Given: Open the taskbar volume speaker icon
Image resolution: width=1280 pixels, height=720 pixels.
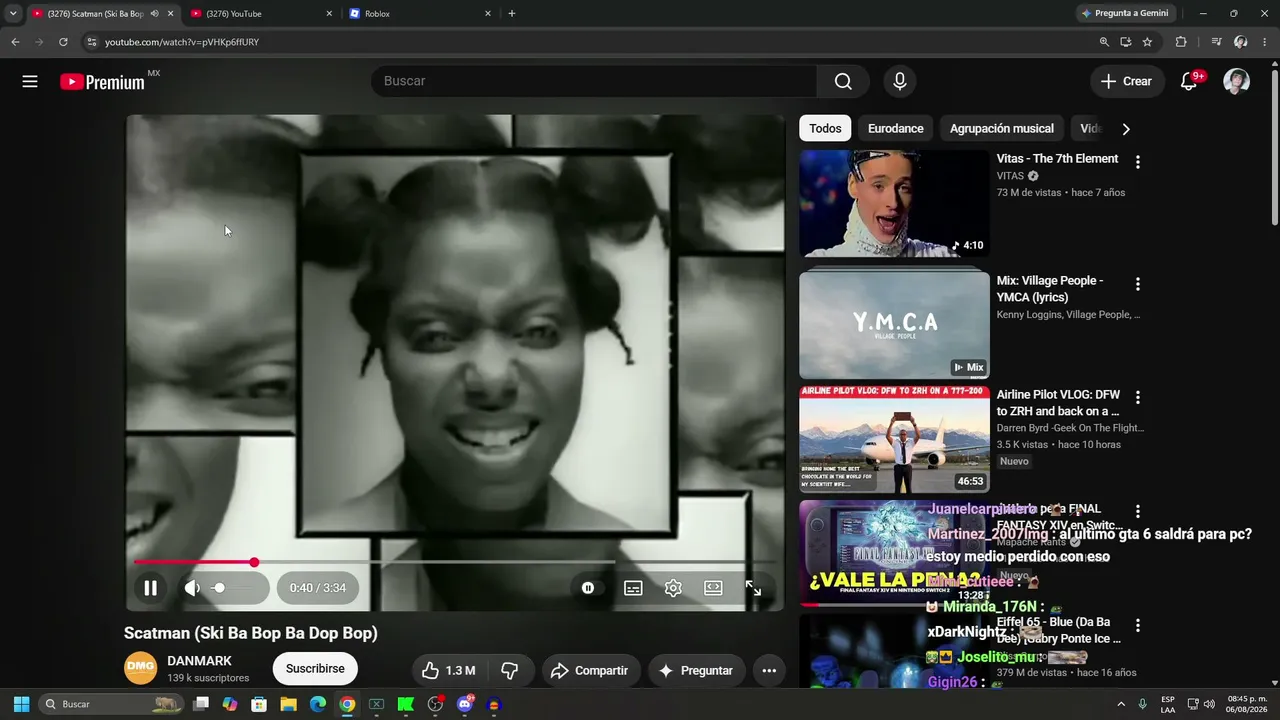Looking at the screenshot, I should click(x=1208, y=704).
